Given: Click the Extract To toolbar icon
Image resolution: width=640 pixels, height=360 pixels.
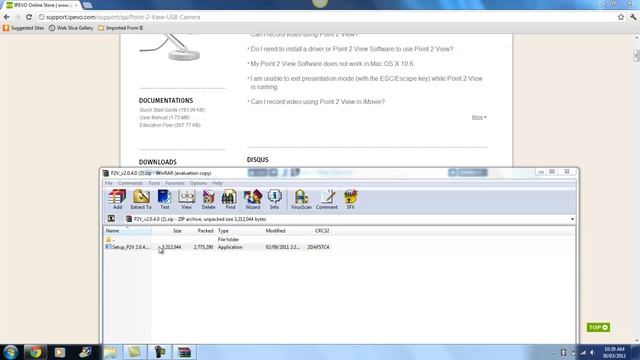Looking at the screenshot, I should click(x=141, y=200).
